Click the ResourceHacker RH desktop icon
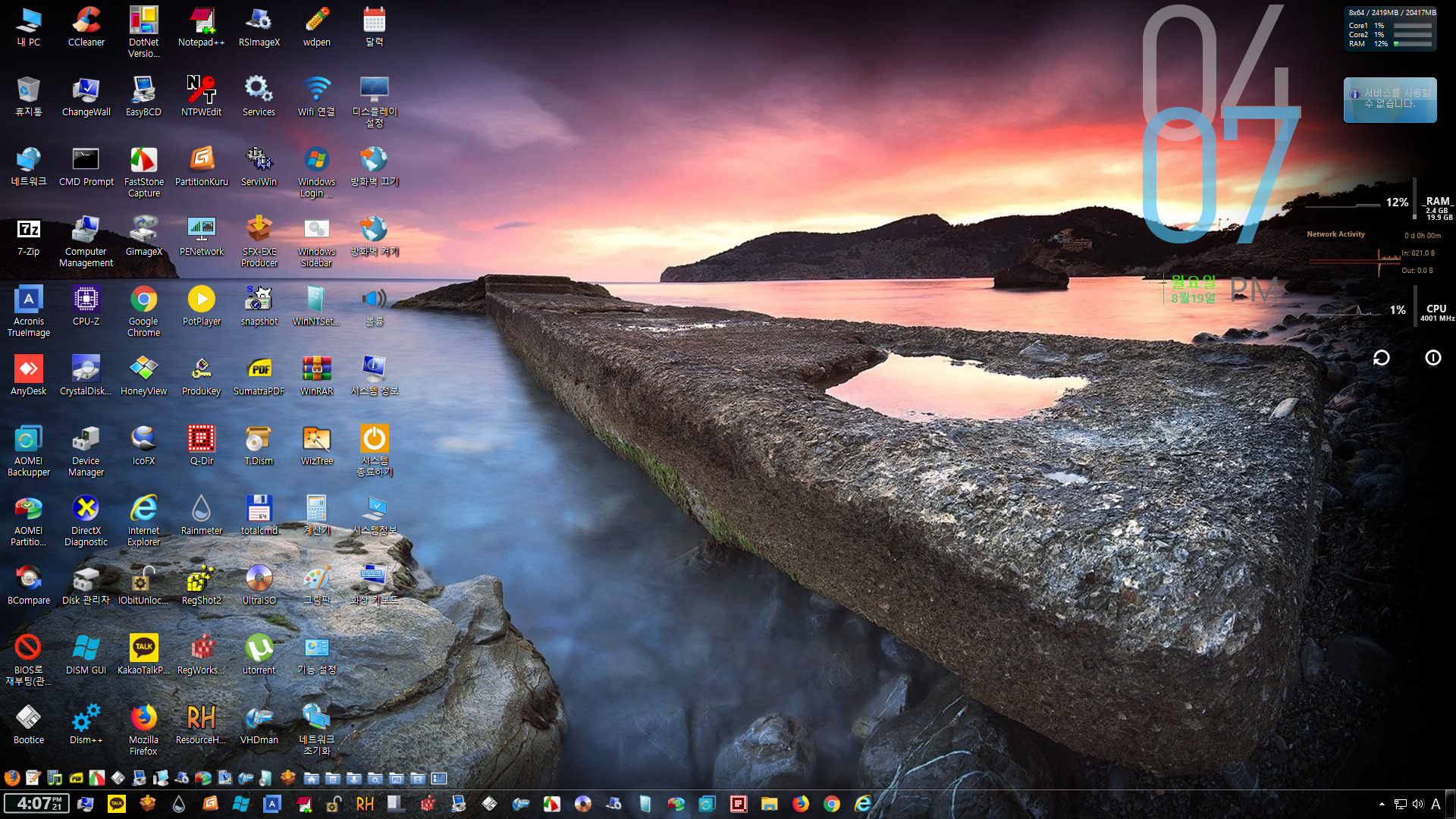 pyautogui.click(x=202, y=725)
